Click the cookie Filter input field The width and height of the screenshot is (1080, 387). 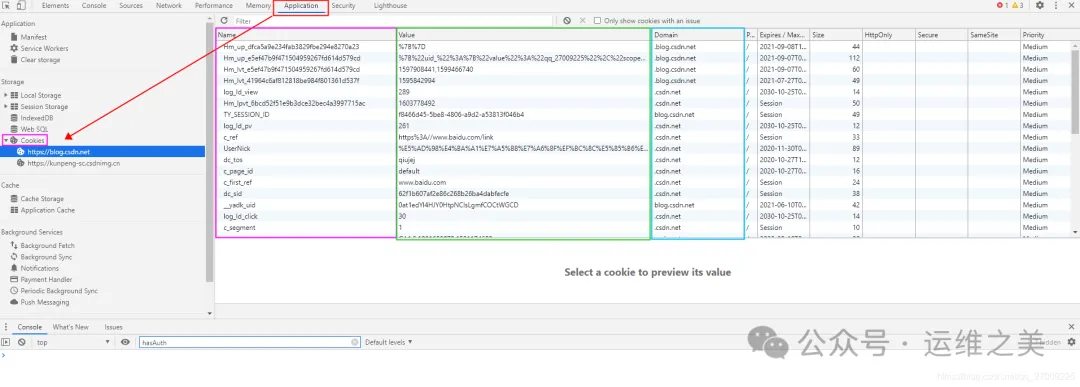[x=393, y=21]
